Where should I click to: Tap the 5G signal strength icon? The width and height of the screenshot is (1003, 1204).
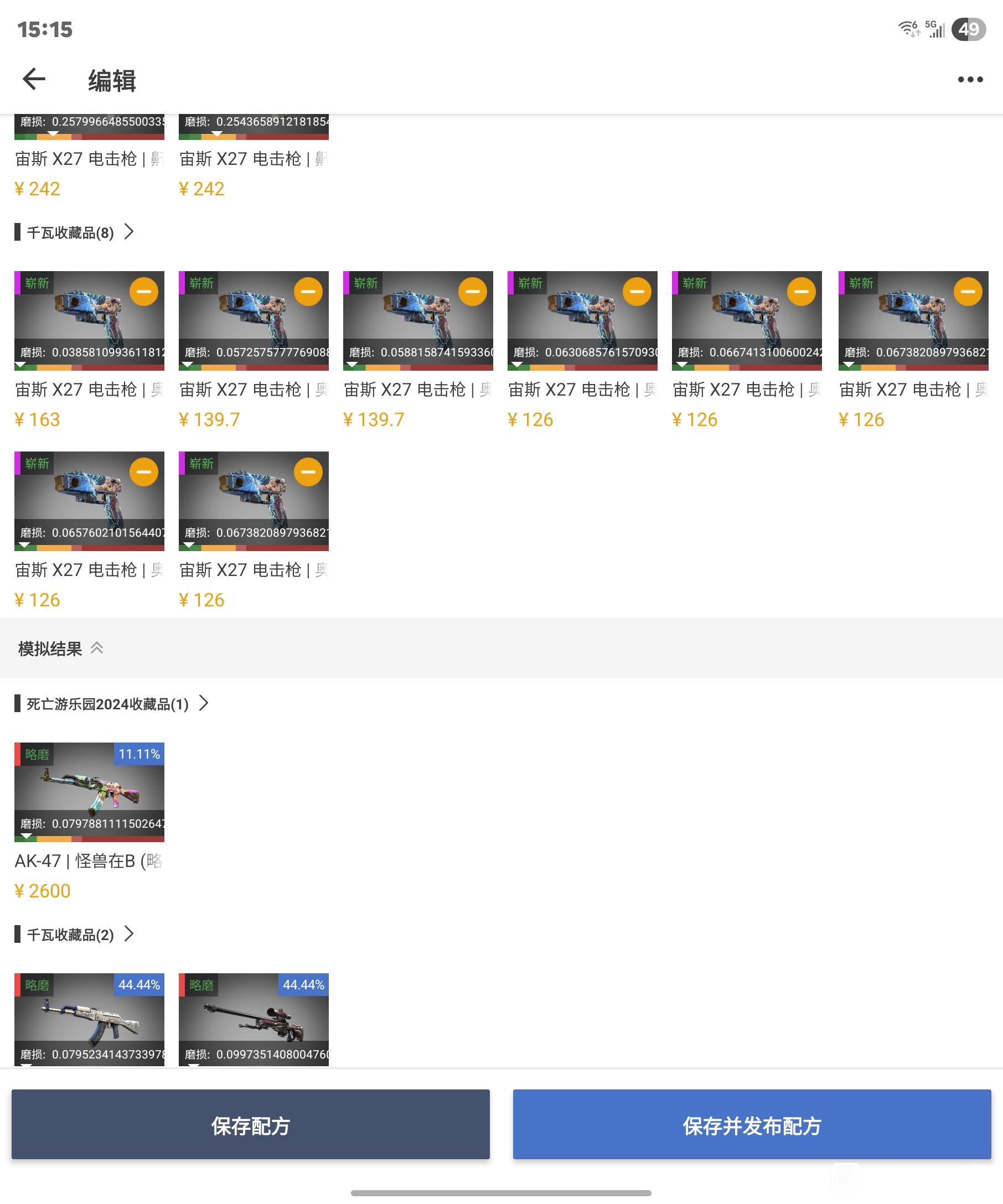coord(935,29)
